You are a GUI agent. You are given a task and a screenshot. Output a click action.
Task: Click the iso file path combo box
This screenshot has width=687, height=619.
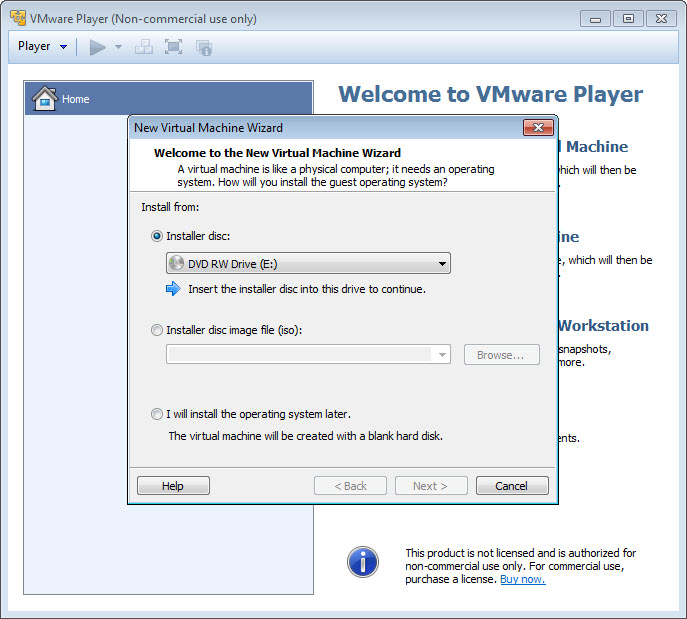[308, 354]
